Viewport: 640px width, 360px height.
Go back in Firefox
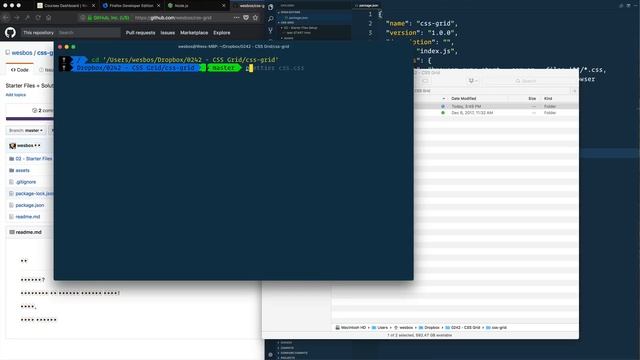[x=6, y=18]
